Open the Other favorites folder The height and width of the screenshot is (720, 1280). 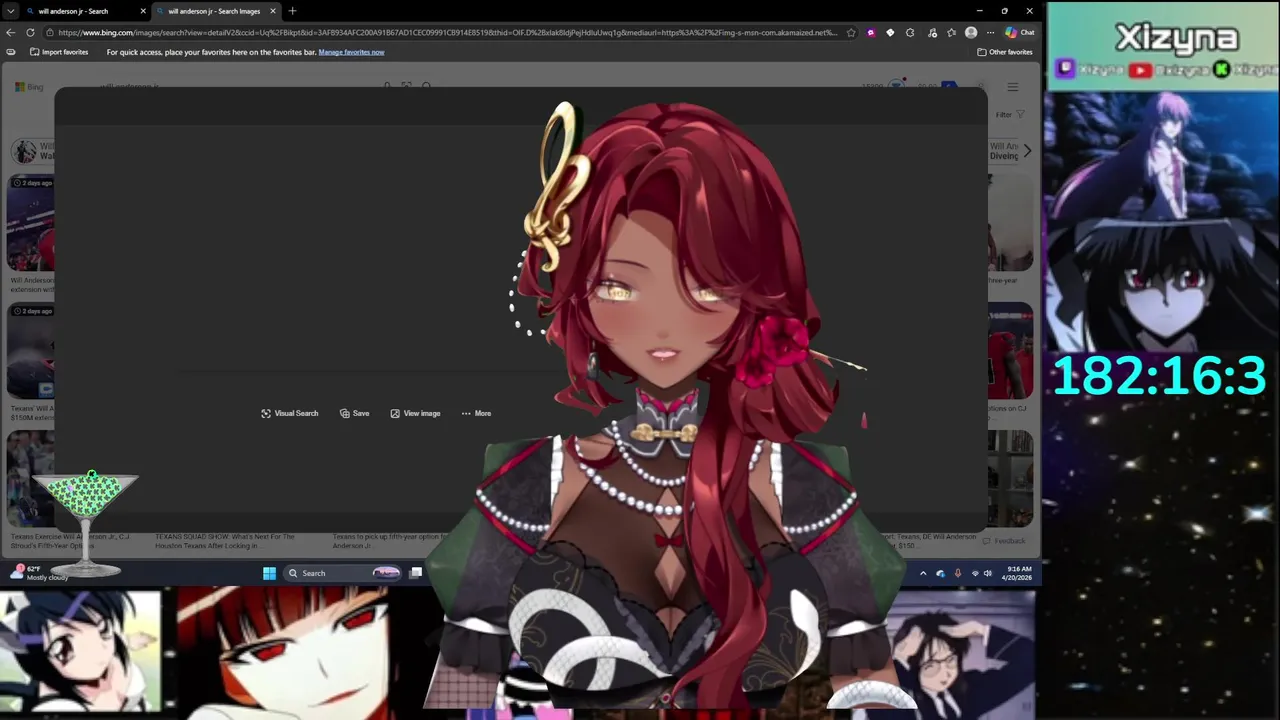(1005, 52)
